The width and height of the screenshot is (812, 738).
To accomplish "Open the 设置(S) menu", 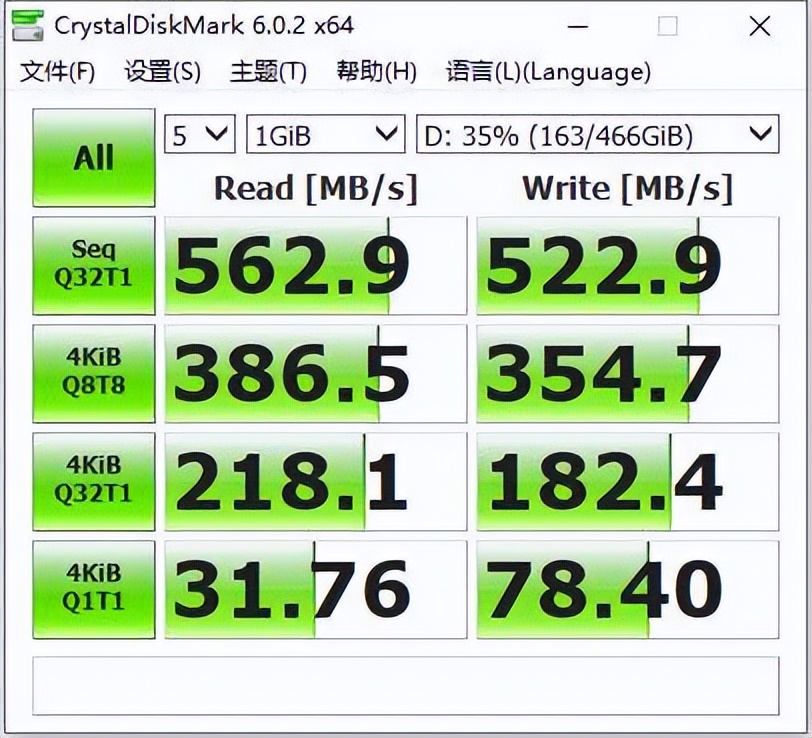I will pos(163,71).
